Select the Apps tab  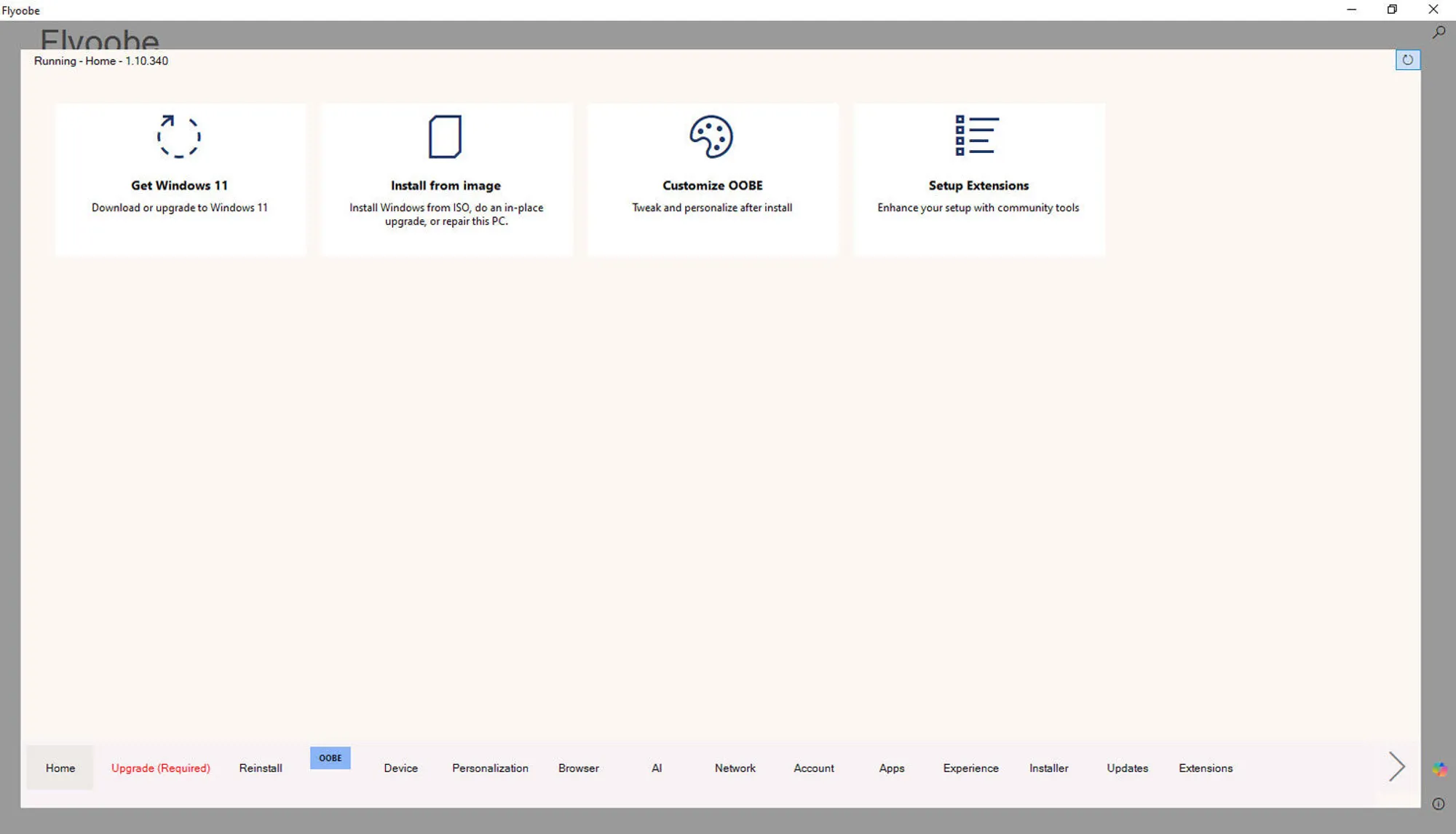click(x=892, y=768)
